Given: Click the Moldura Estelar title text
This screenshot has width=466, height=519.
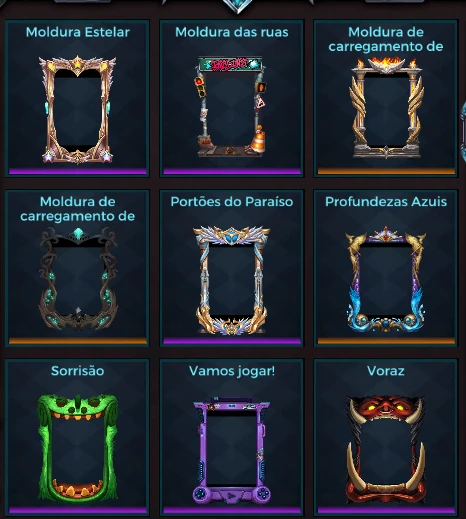Looking at the screenshot, I should [78, 32].
